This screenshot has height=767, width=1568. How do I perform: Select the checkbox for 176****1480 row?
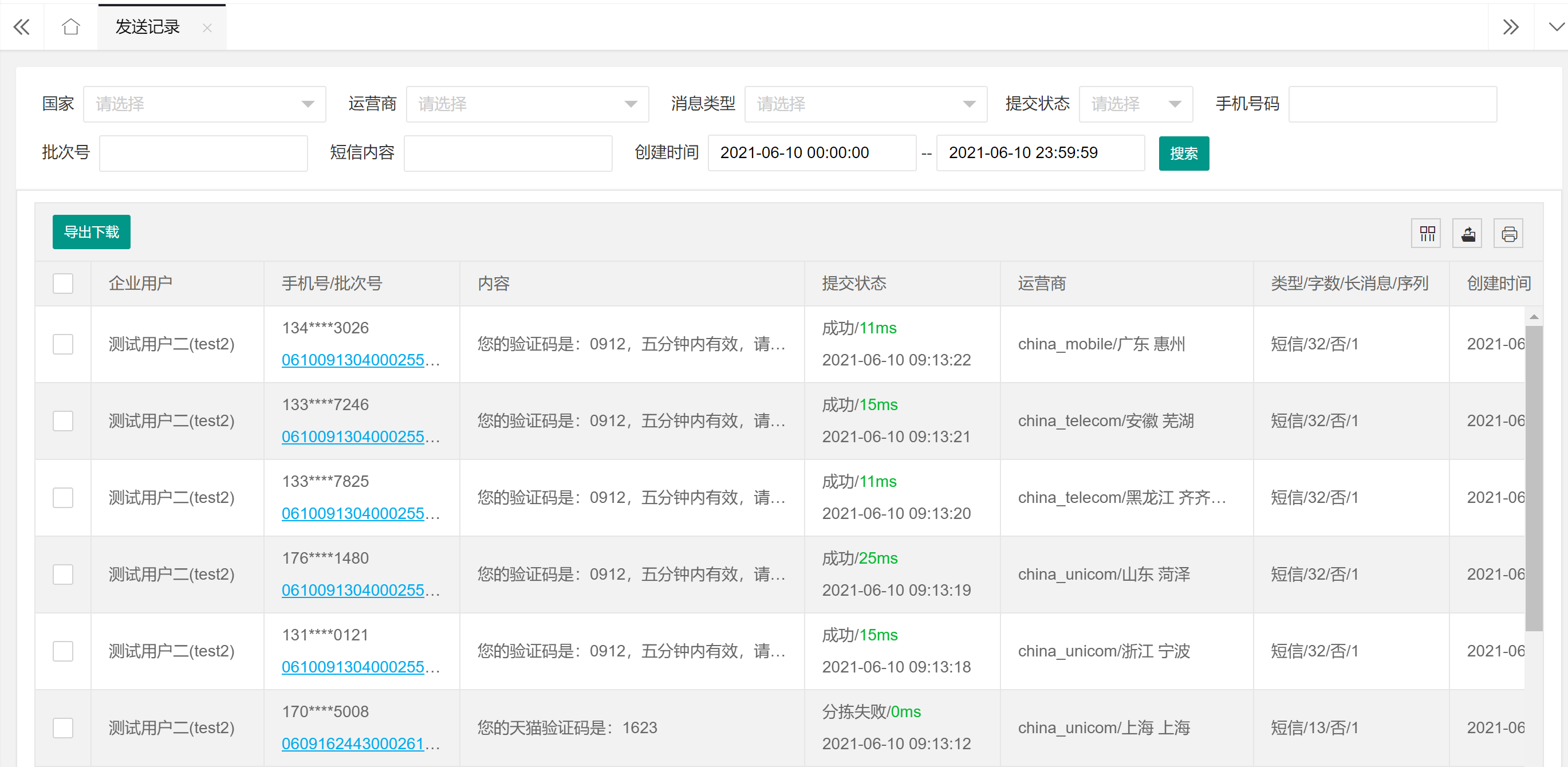pos(62,574)
